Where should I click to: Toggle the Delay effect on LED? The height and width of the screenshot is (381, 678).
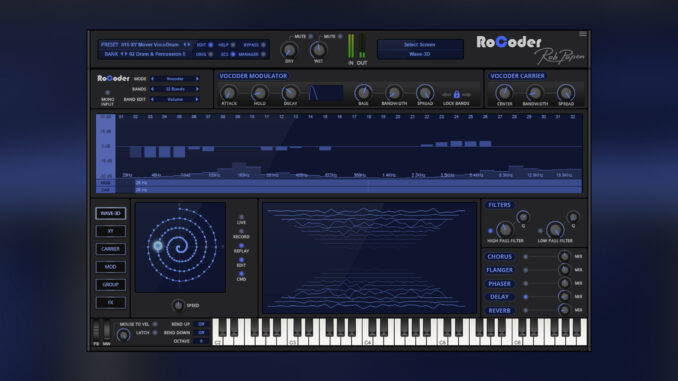click(526, 297)
